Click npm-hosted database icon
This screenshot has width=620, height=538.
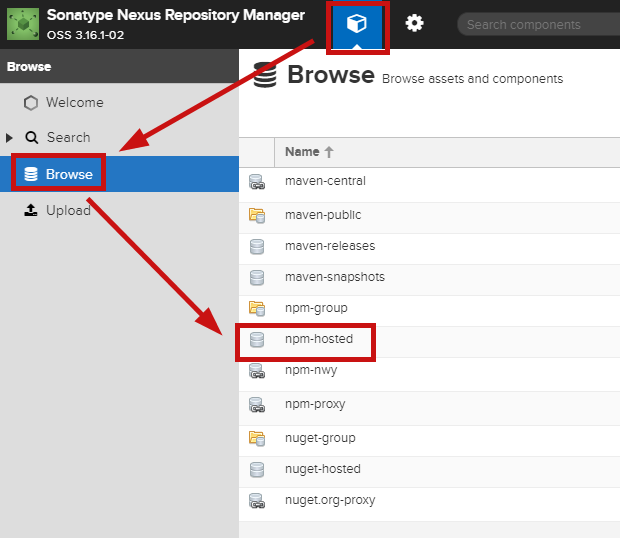click(257, 340)
